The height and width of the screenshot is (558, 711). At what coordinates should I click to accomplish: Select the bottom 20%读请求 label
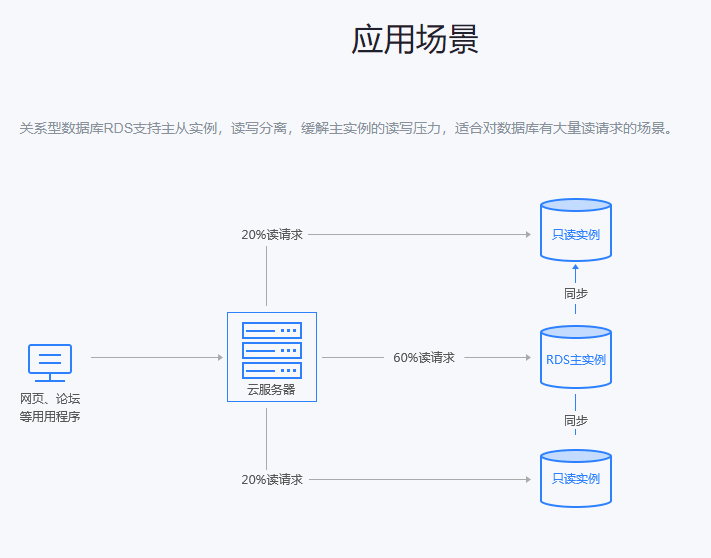272,480
